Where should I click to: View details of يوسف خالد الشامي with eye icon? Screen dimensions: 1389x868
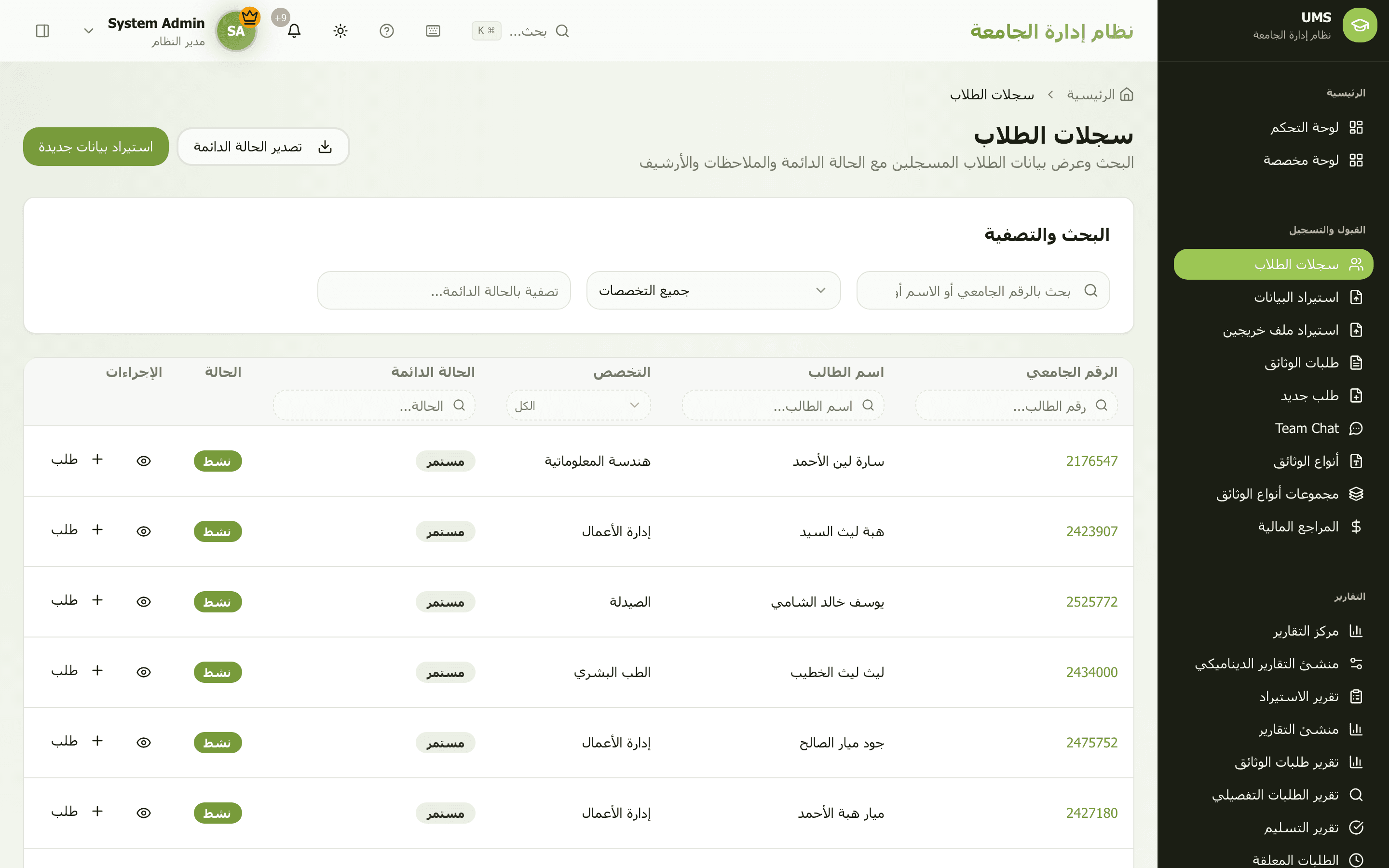[144, 602]
